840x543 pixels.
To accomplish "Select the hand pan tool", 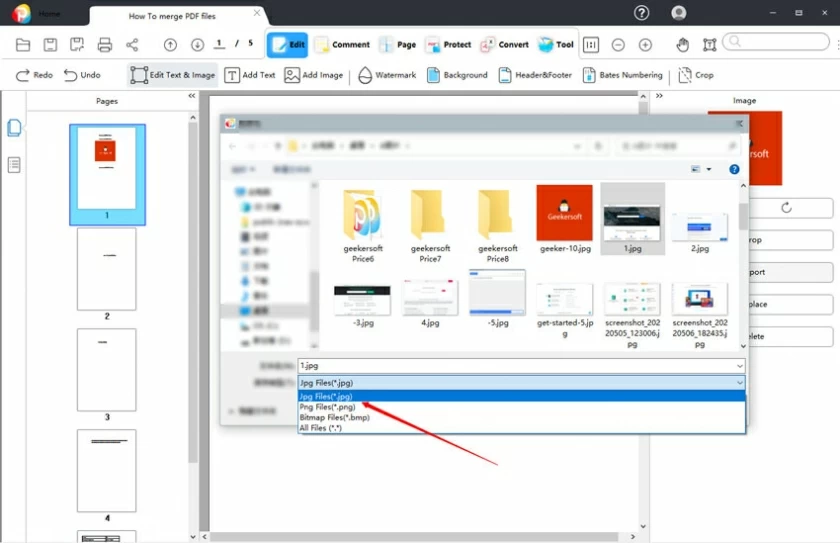I will coord(682,45).
